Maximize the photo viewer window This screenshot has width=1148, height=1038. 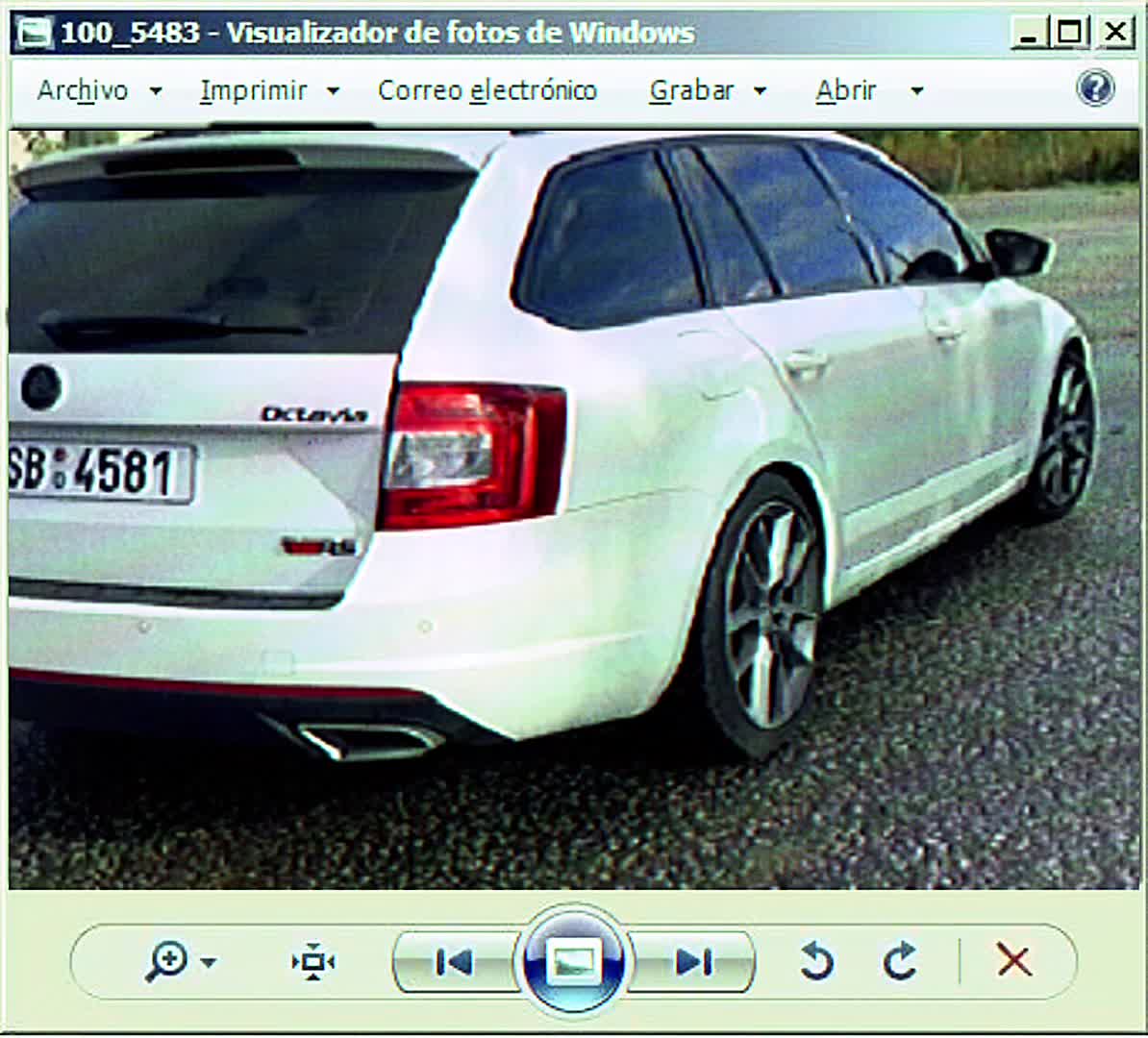click(1070, 33)
